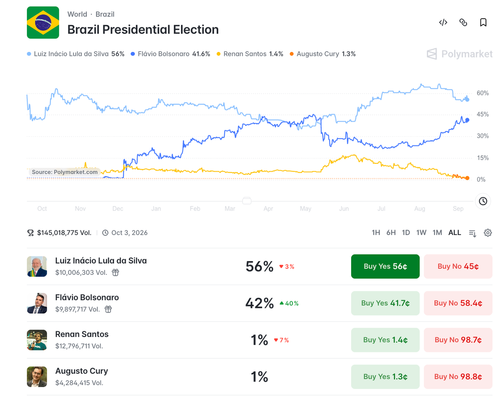Click the chart timeline slider handle
500x398 pixels.
pos(247,201)
